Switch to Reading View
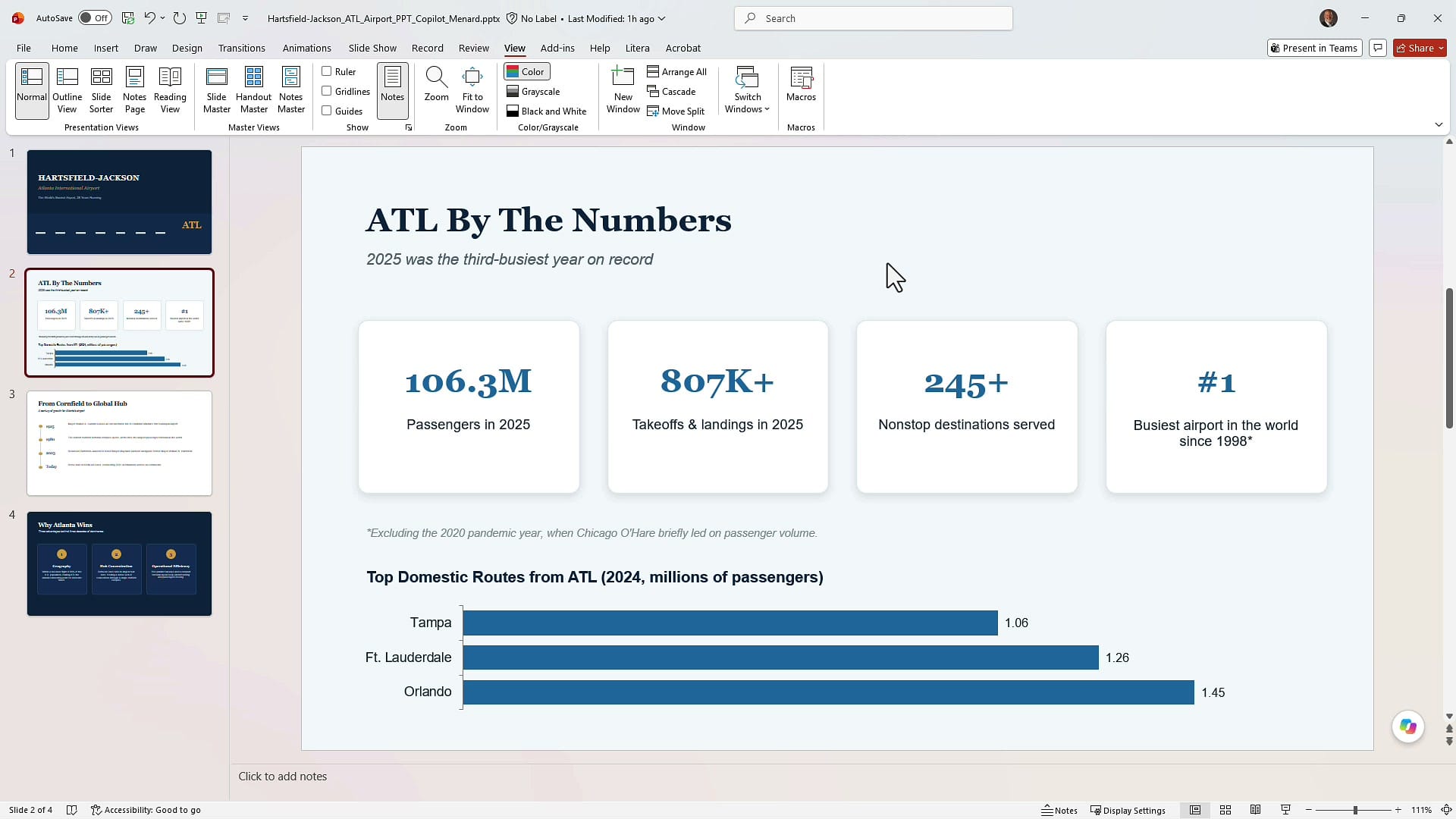 pyautogui.click(x=170, y=90)
